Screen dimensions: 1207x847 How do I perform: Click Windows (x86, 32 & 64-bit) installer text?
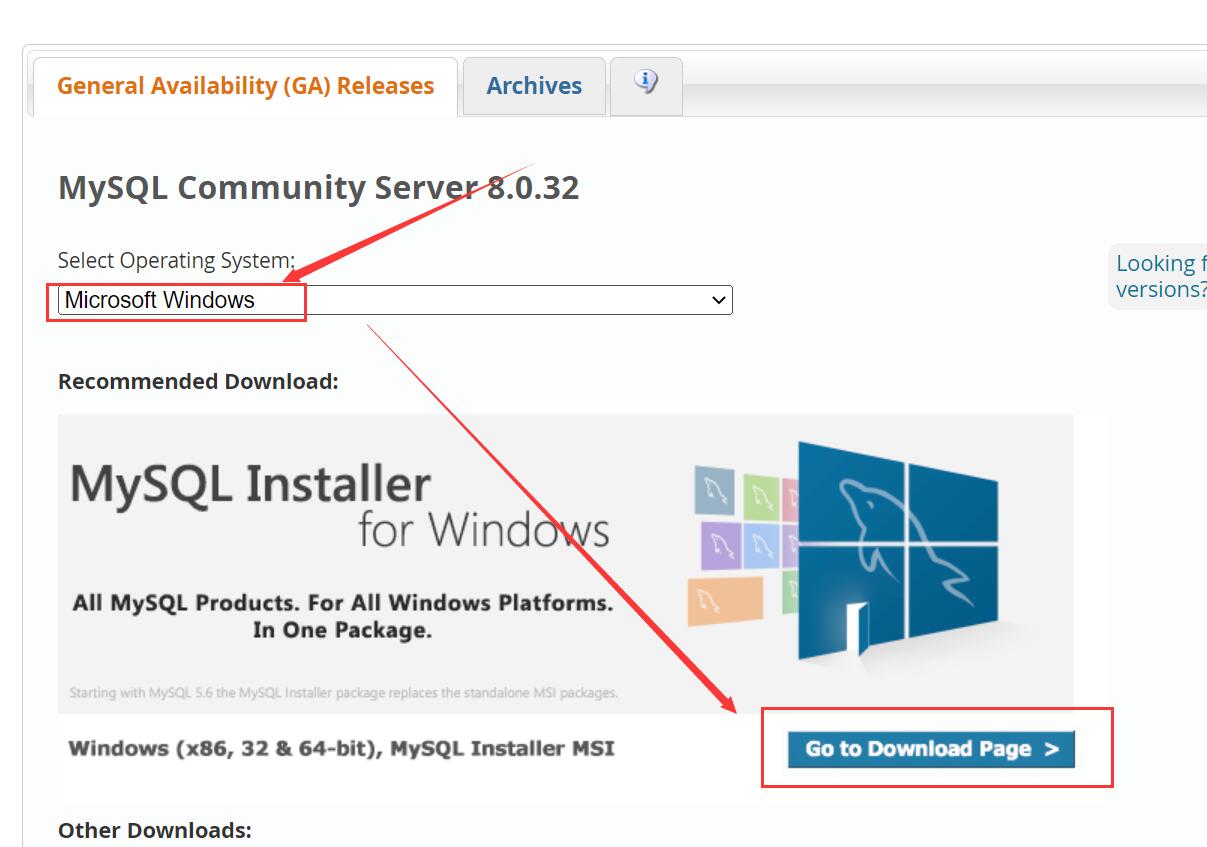[341, 748]
